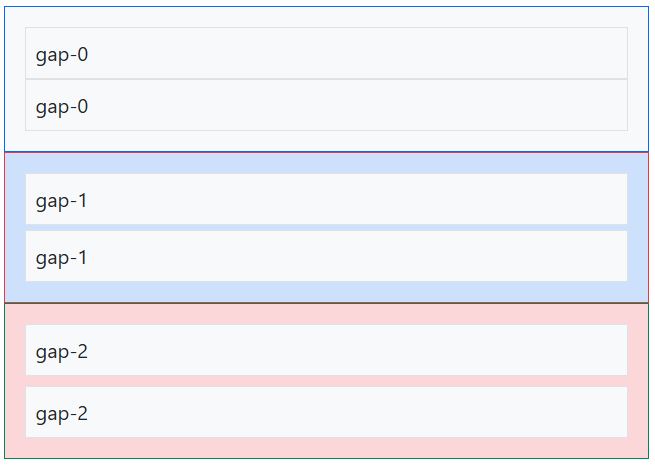
Task: Click the "gap-1" text label in the upper blue-section box
Action: 61,201
